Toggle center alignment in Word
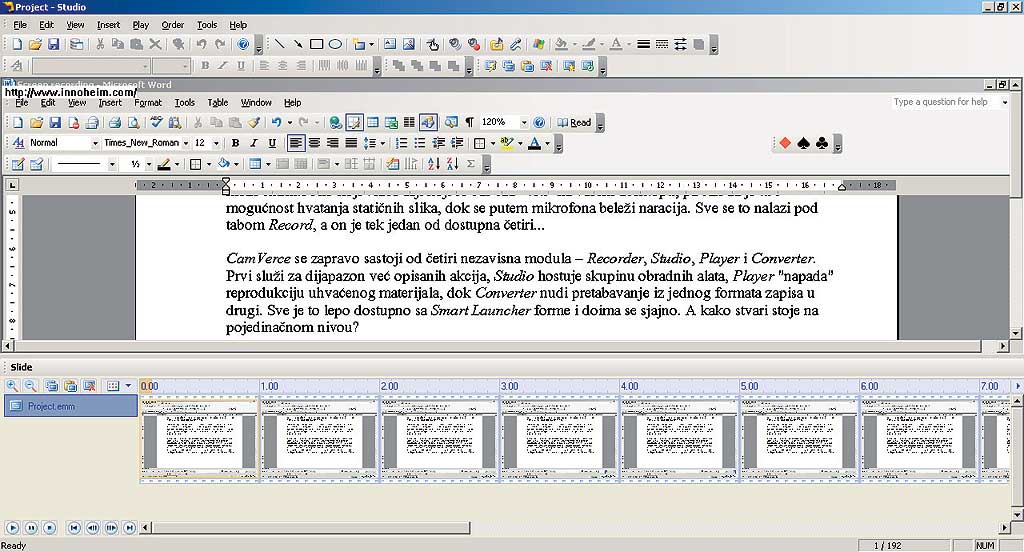 coord(314,143)
